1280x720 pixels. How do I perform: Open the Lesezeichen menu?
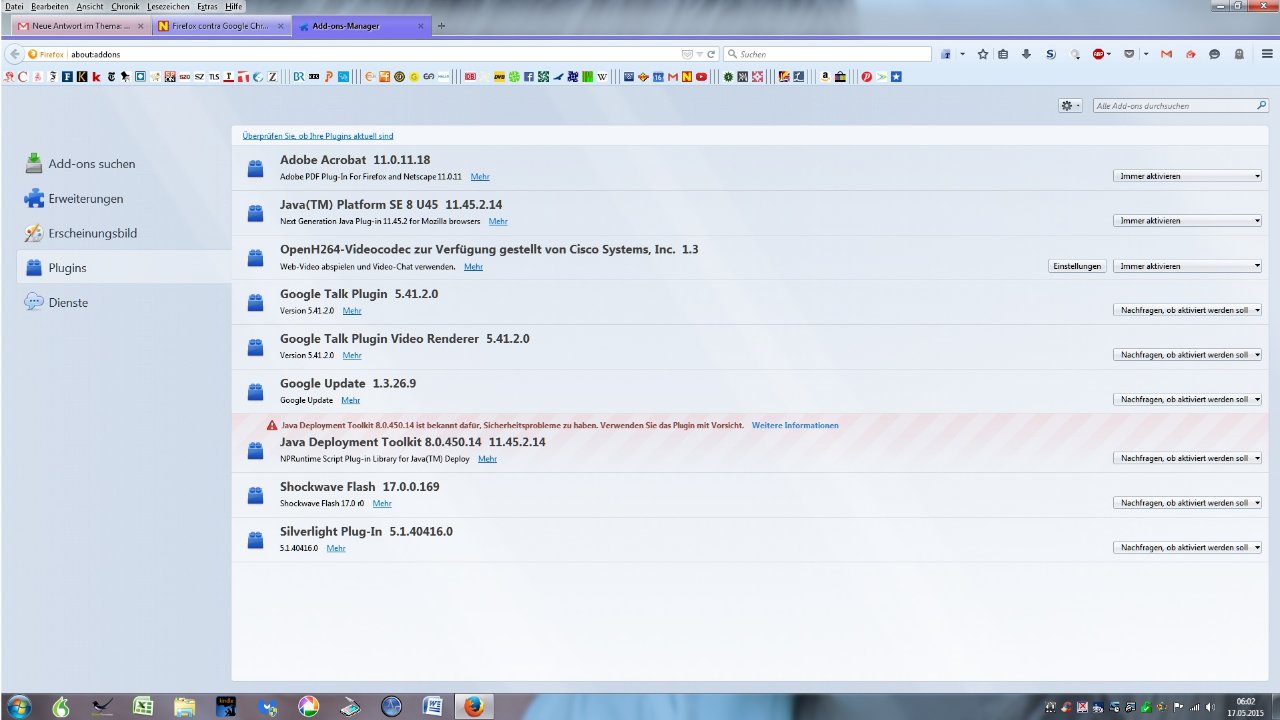tap(168, 6)
